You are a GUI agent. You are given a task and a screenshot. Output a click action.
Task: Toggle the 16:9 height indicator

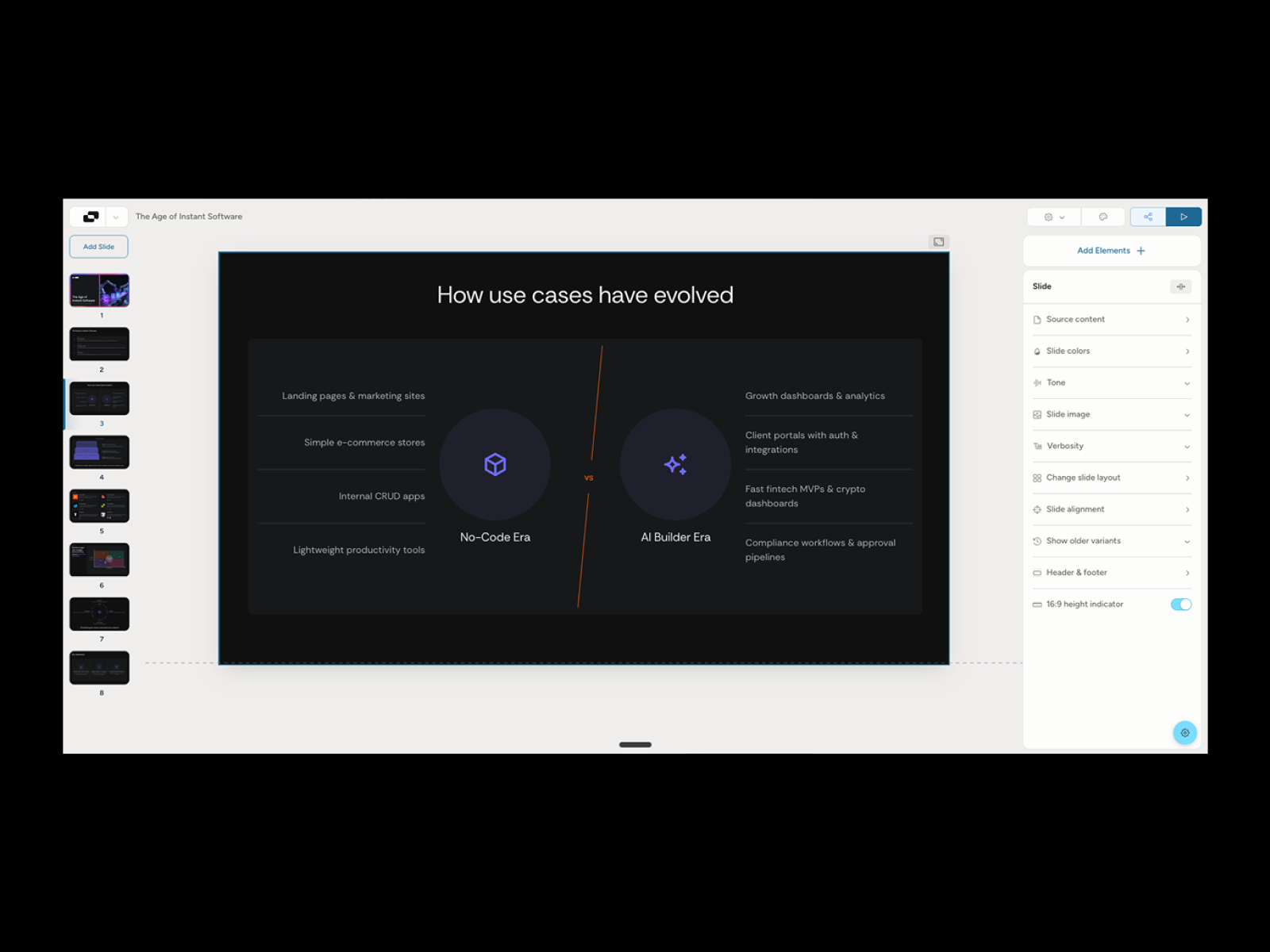(1181, 604)
